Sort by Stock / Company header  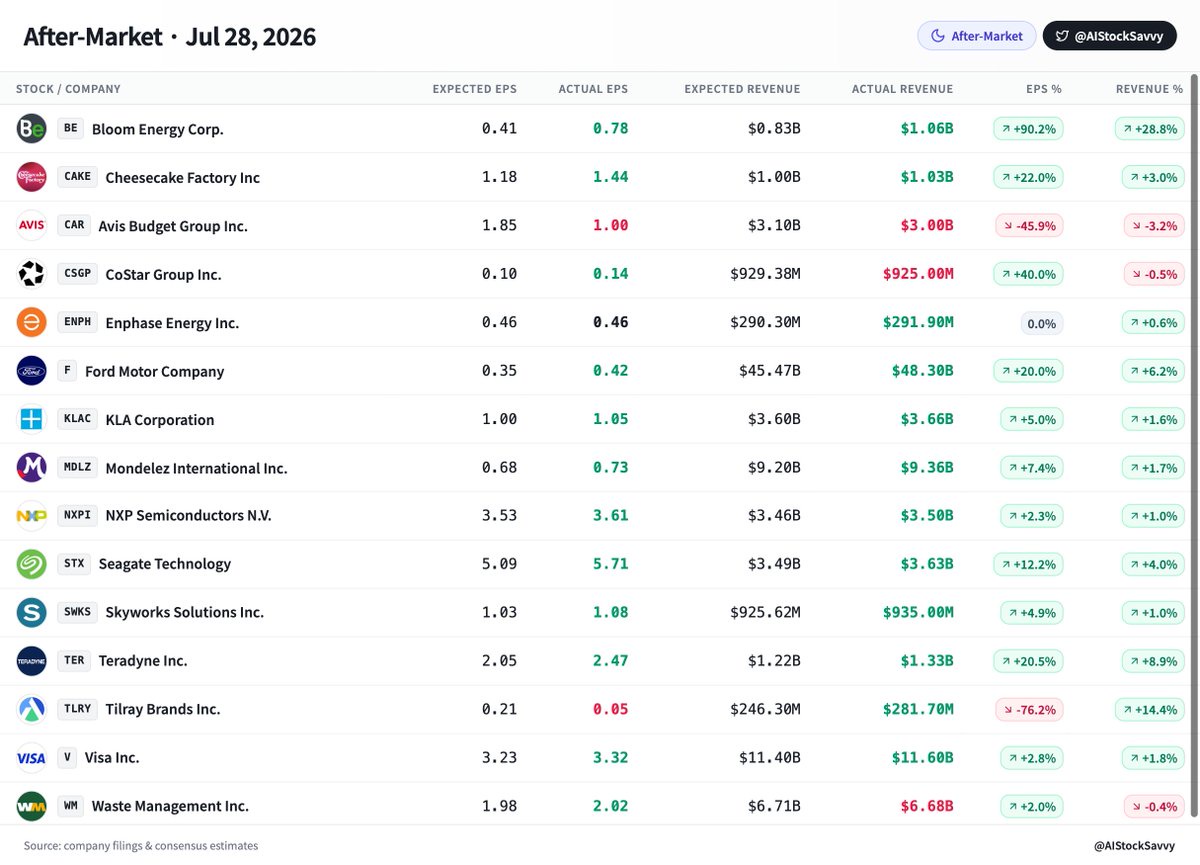[x=68, y=89]
